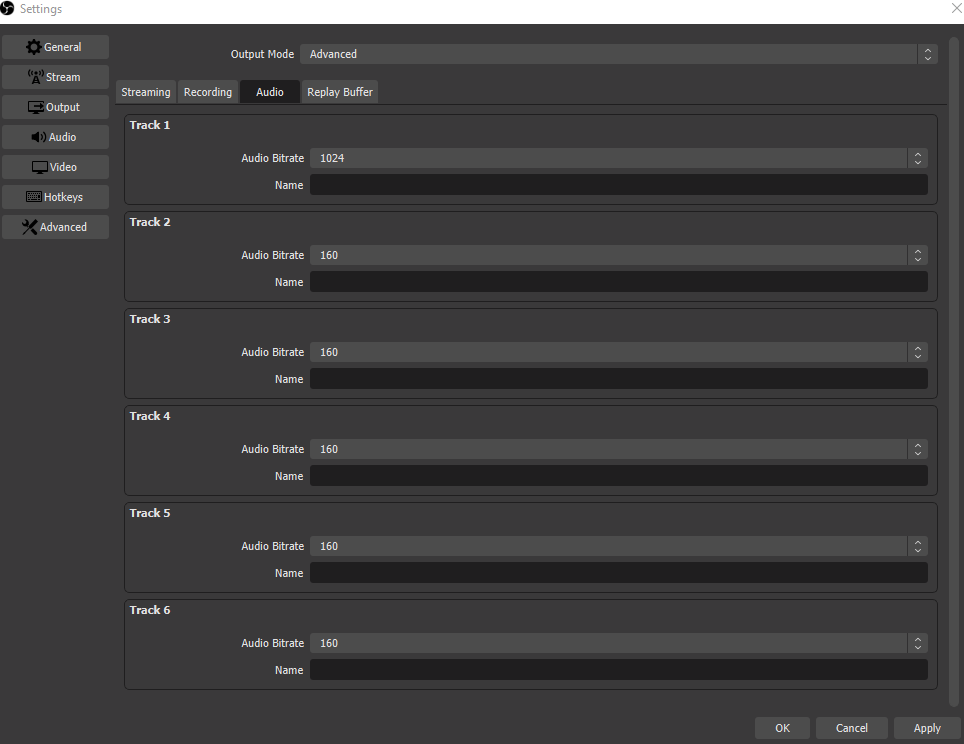Image resolution: width=964 pixels, height=744 pixels.
Task: Open Track 1 Audio Bitrate dropdown
Action: click(618, 158)
